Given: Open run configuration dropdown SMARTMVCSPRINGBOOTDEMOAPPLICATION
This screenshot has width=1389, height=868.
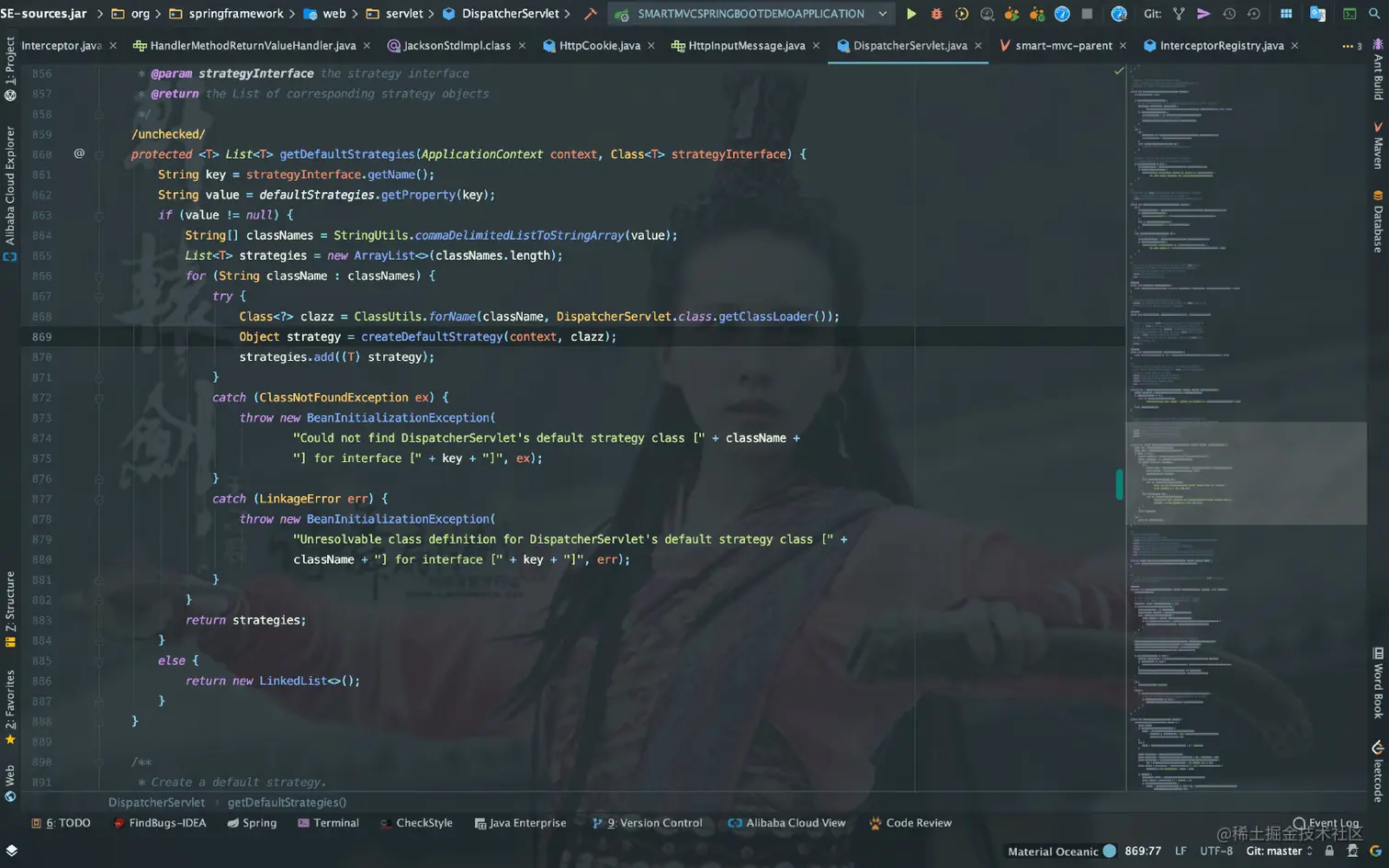Looking at the screenshot, I should [751, 14].
